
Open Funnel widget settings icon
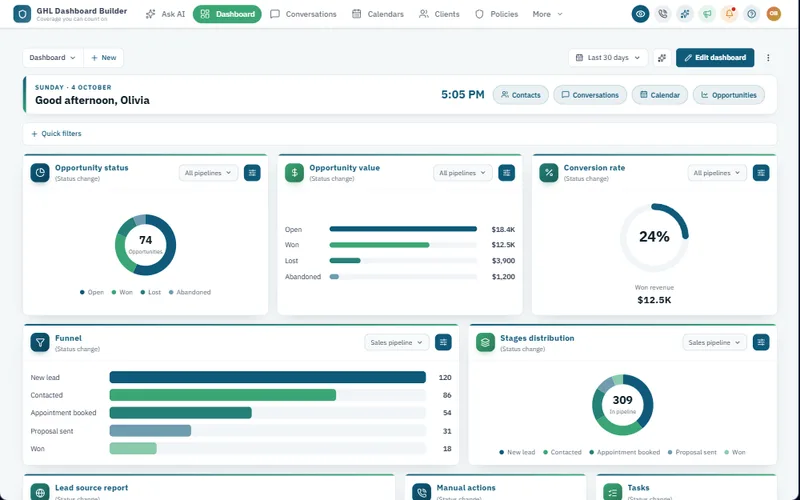click(x=443, y=342)
